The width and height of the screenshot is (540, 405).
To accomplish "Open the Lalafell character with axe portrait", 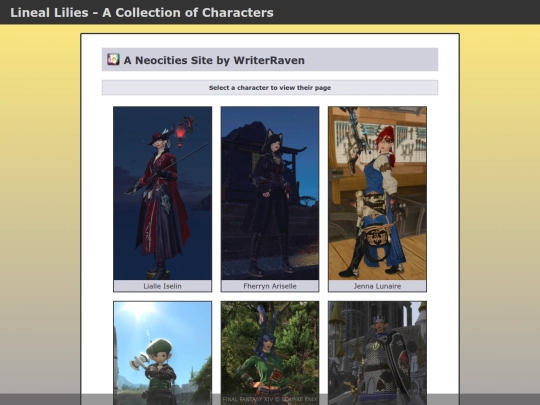I will [x=163, y=353].
